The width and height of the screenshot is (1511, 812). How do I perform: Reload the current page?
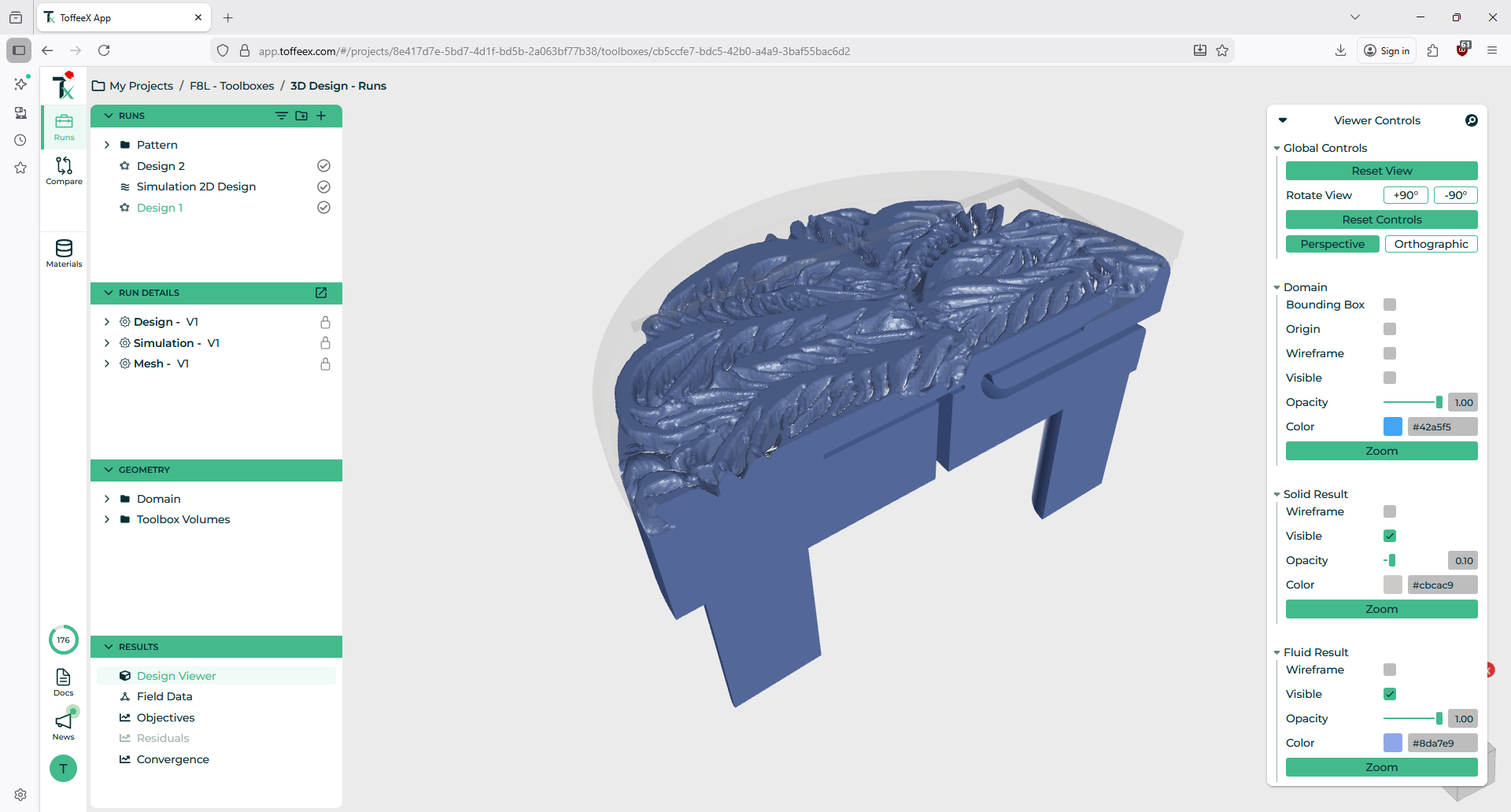104,50
